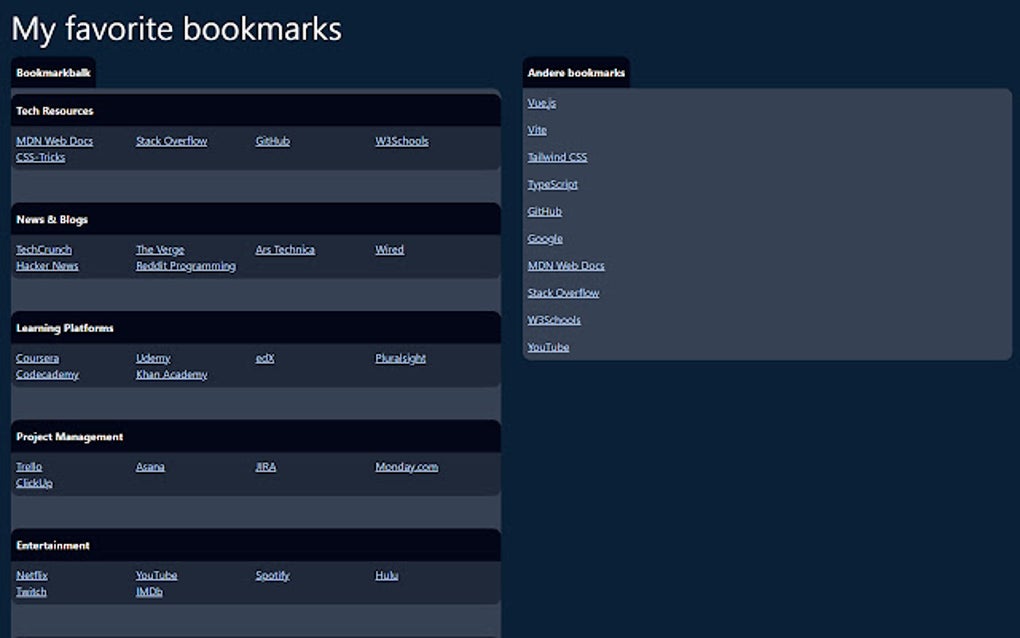
Task: Click the IMDb link
Action: pos(149,592)
